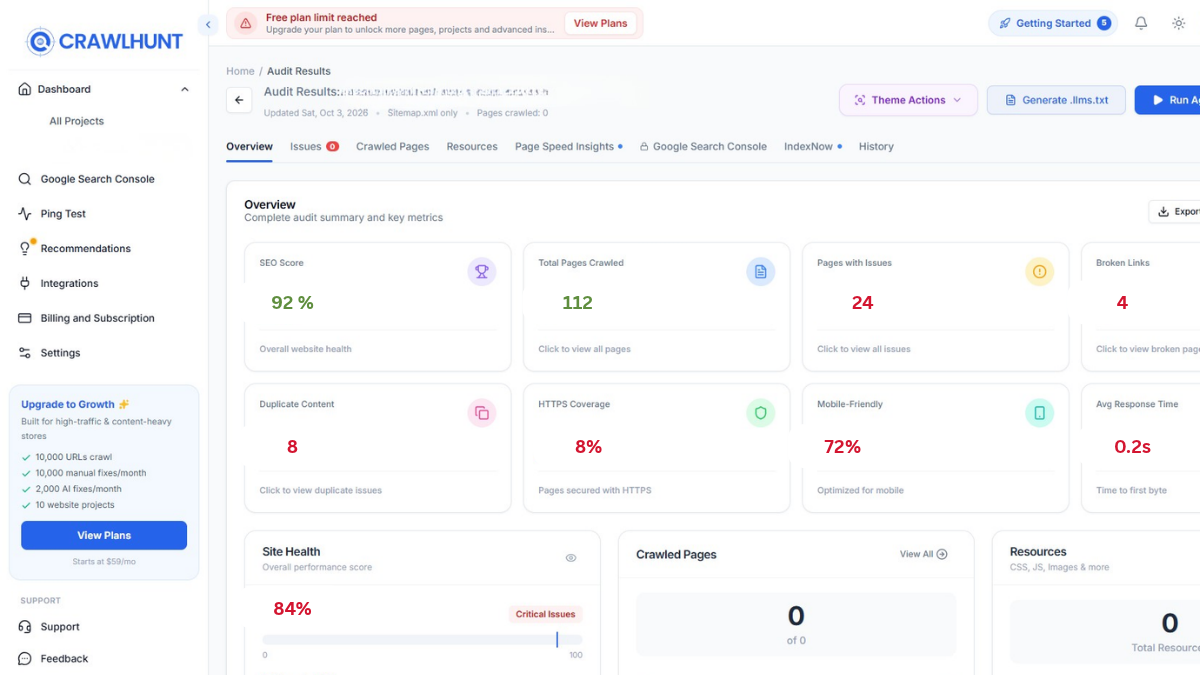The height and width of the screenshot is (675, 1200).
Task: Open the History tab
Action: click(876, 146)
